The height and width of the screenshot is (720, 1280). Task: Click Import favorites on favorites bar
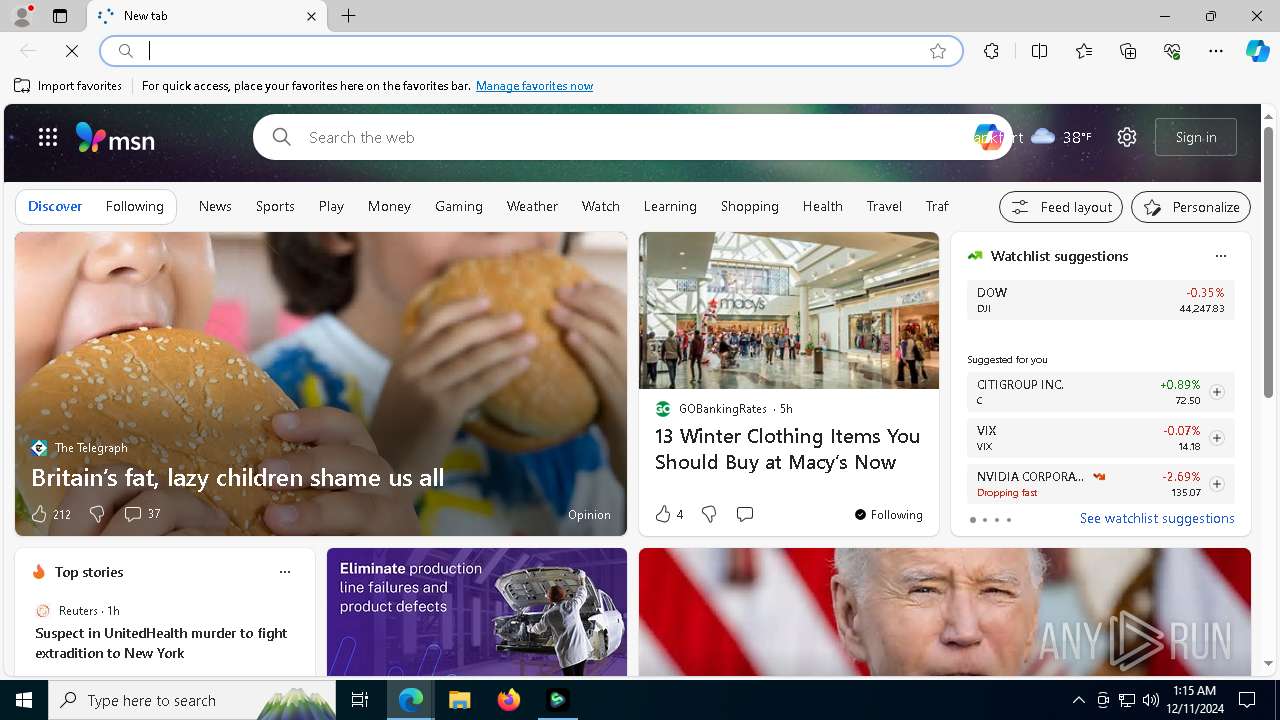(68, 86)
